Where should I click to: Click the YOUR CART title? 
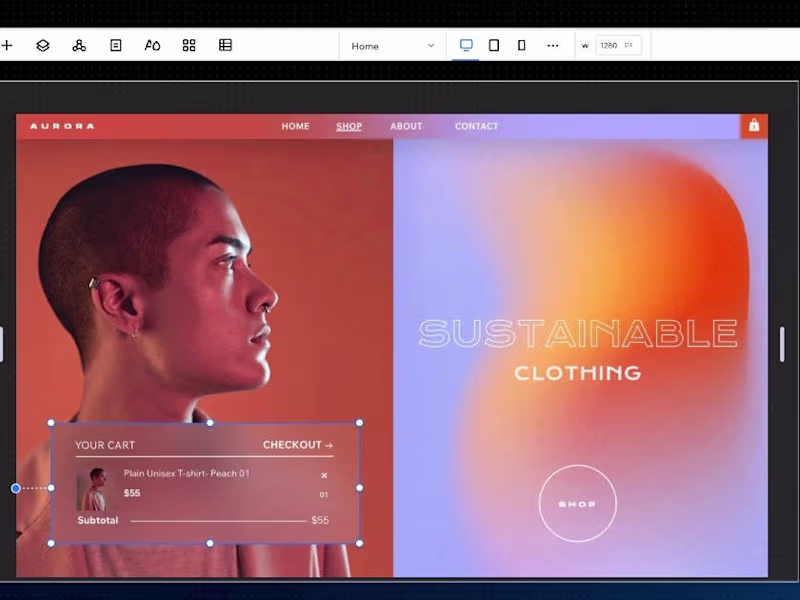point(105,445)
